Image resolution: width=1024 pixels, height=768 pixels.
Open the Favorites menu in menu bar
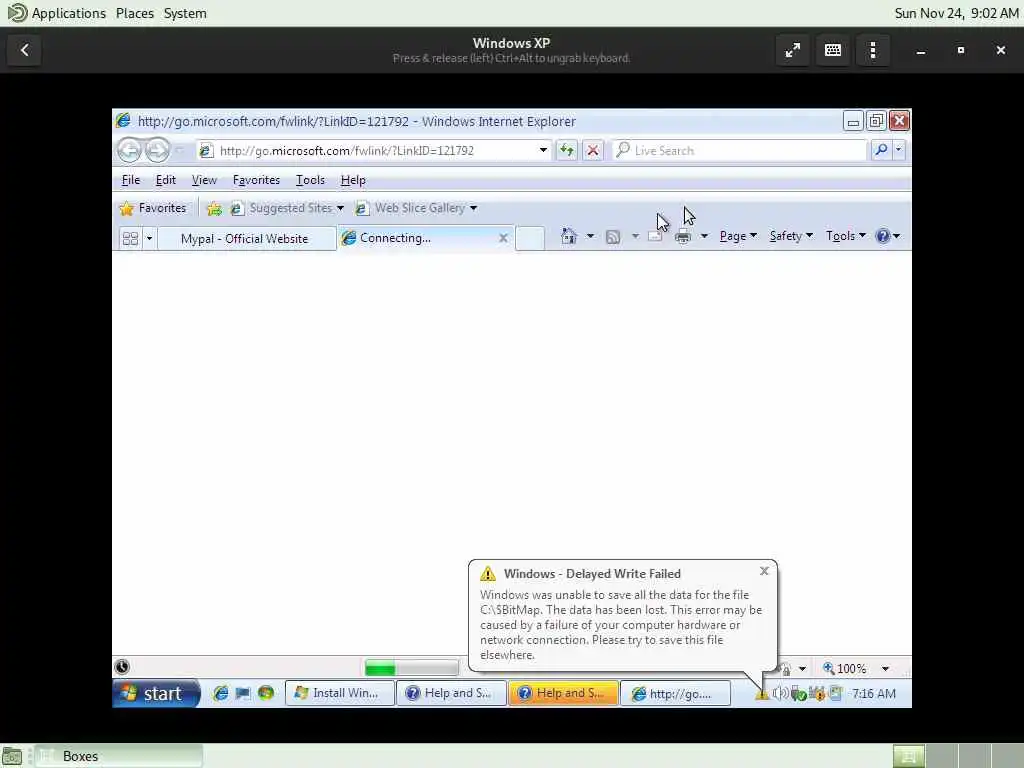(x=256, y=180)
